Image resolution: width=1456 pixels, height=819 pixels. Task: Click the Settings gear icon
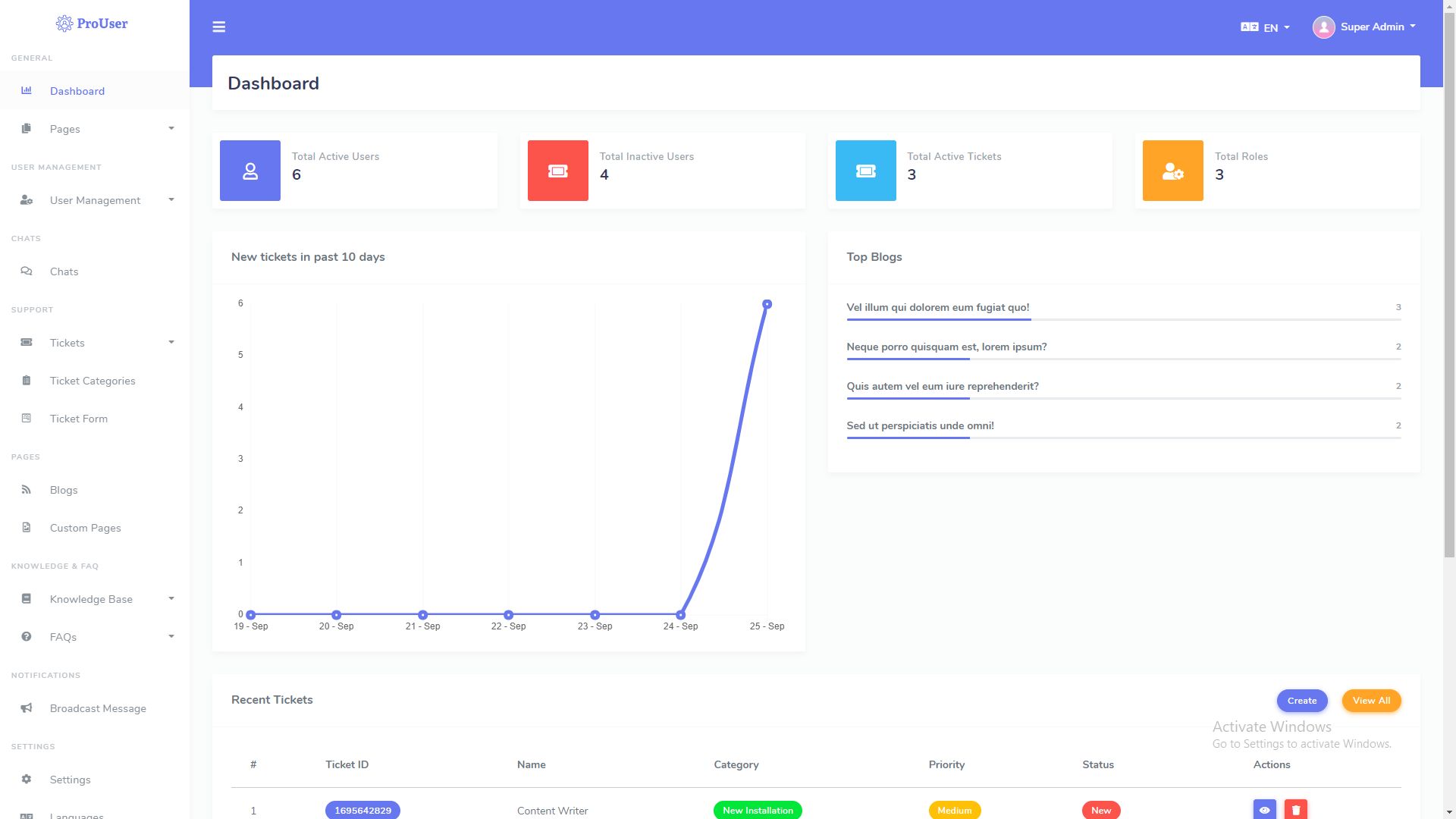27,779
